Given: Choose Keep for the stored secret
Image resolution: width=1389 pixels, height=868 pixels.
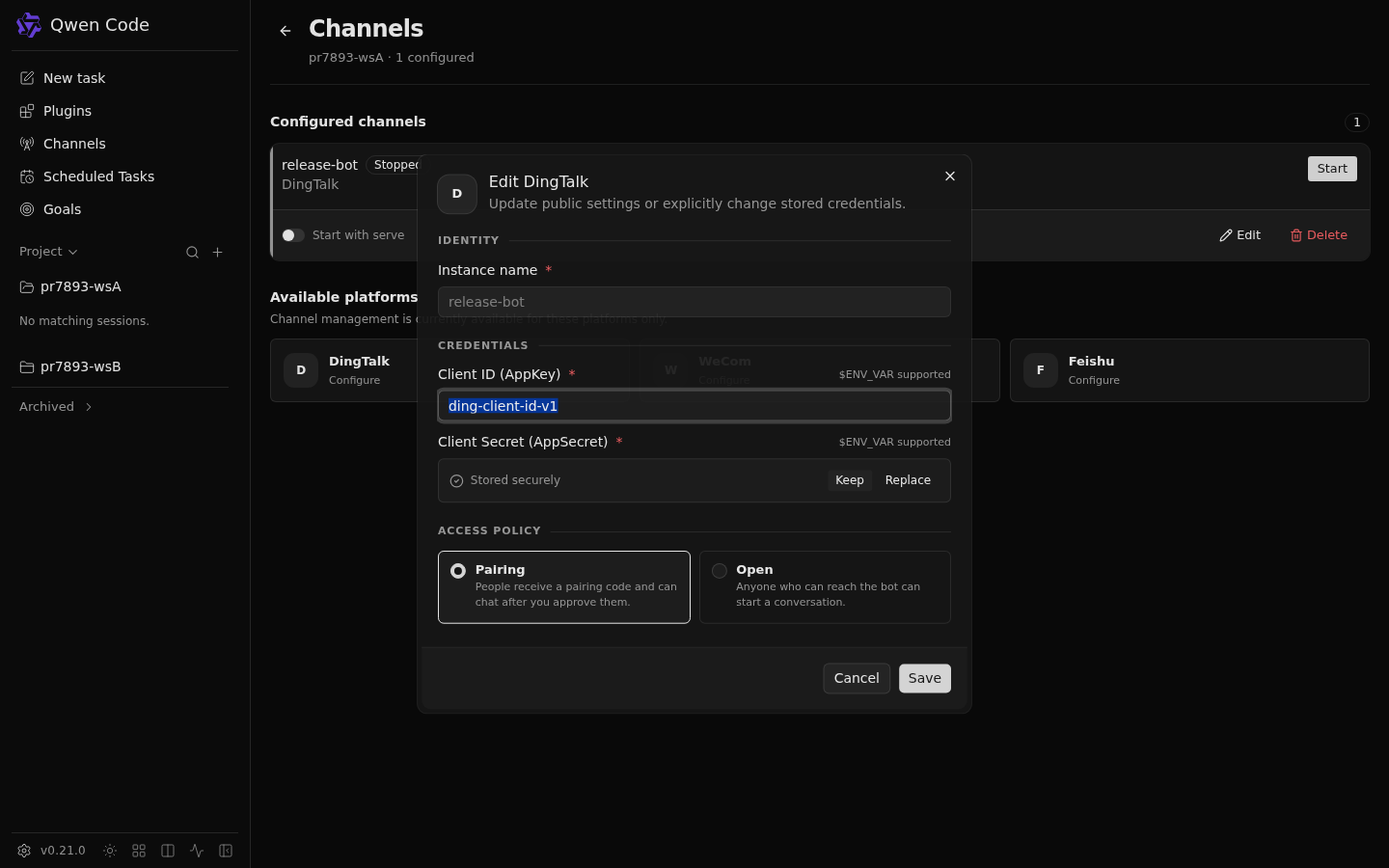Looking at the screenshot, I should [850, 480].
